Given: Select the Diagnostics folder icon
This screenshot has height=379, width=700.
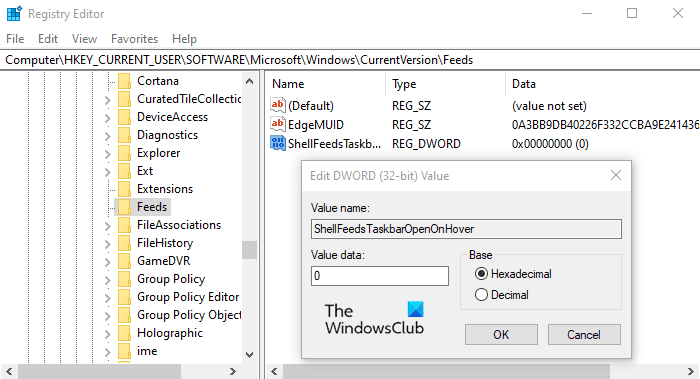Looking at the screenshot, I should (x=125, y=135).
